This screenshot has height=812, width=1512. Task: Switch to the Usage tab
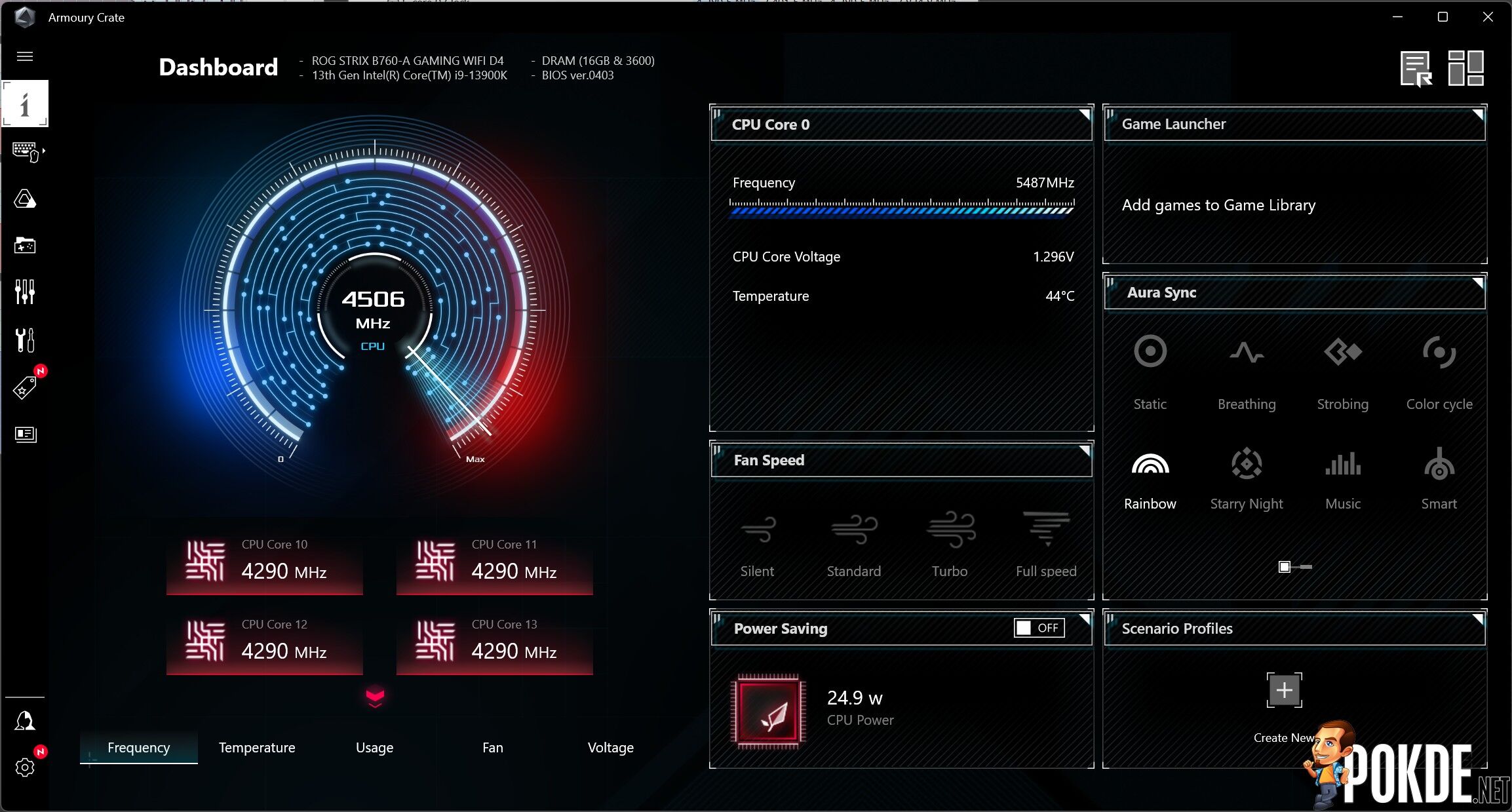(375, 747)
